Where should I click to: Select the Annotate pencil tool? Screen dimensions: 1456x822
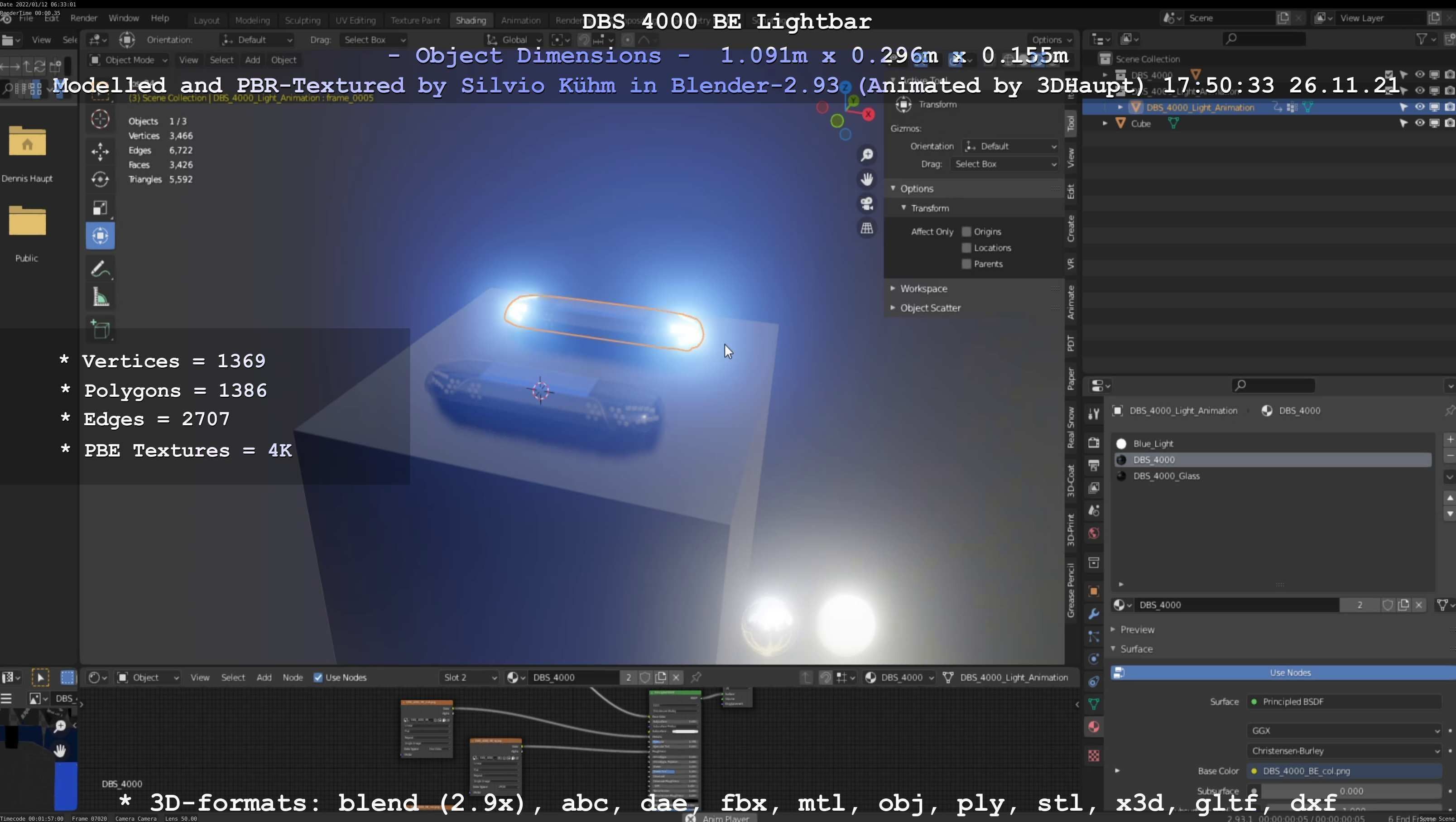pos(100,269)
